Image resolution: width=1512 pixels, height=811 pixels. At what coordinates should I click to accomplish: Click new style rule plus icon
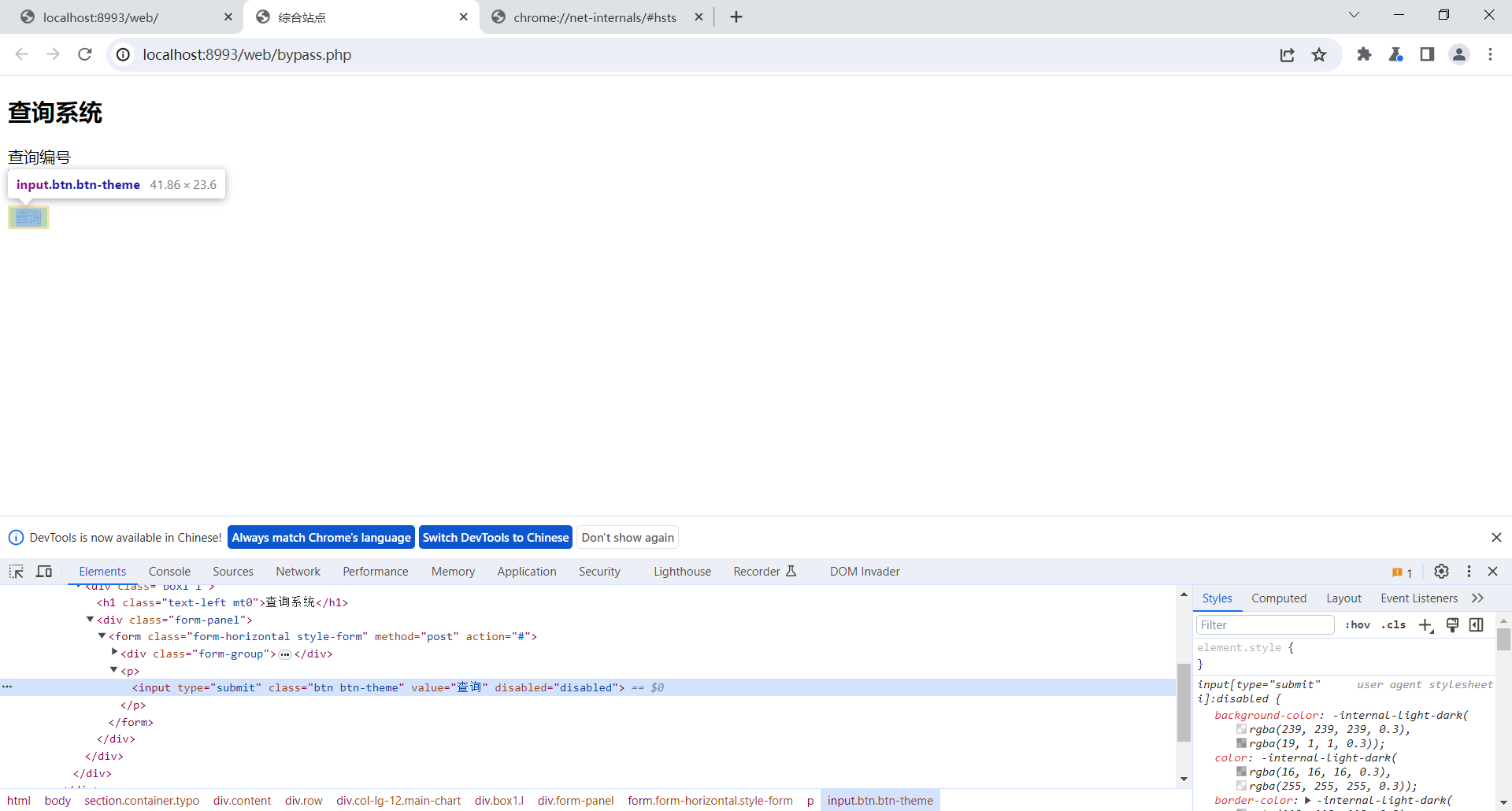[x=1425, y=625]
